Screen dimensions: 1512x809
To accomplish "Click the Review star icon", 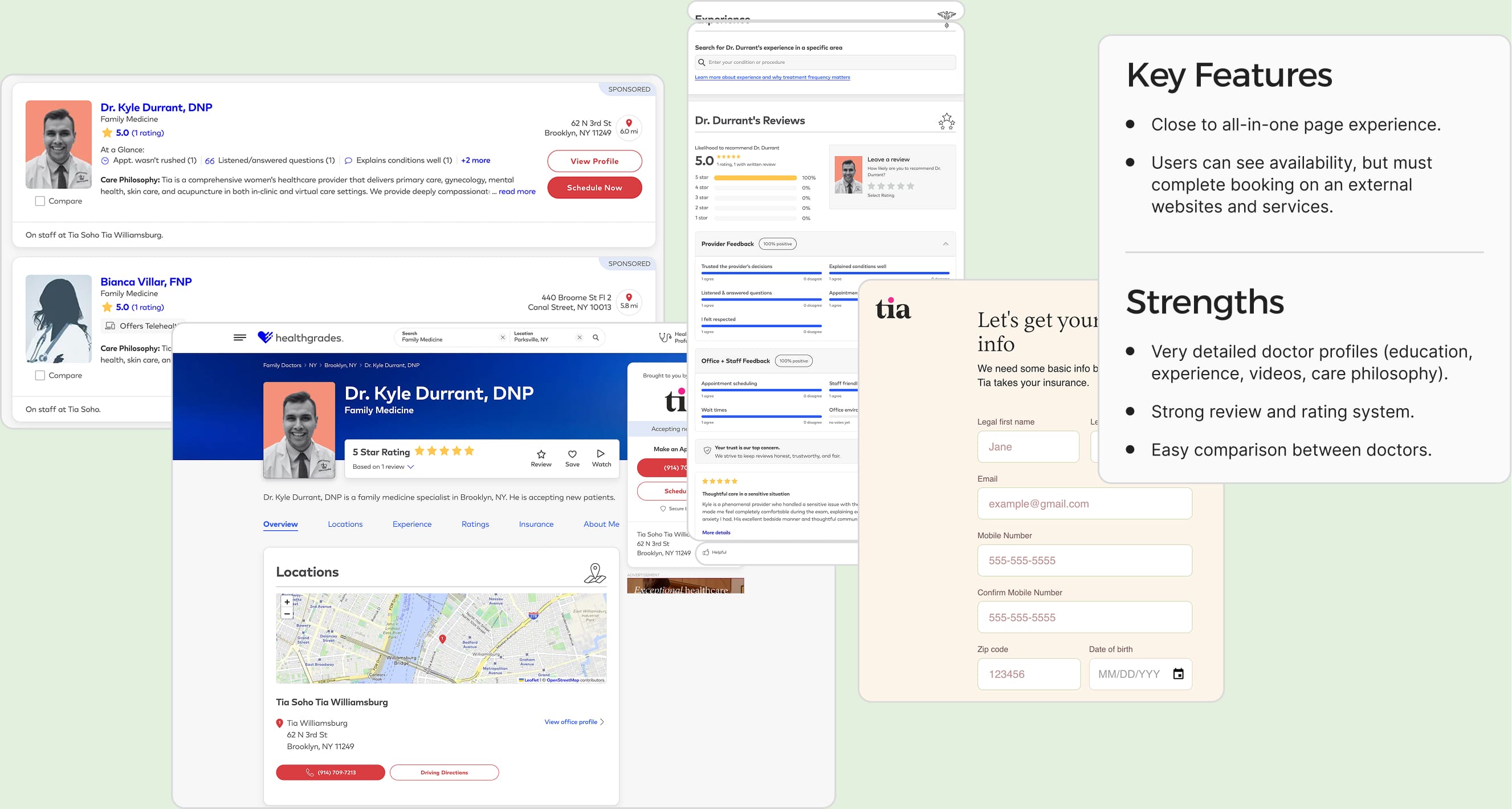I will pos(541,454).
